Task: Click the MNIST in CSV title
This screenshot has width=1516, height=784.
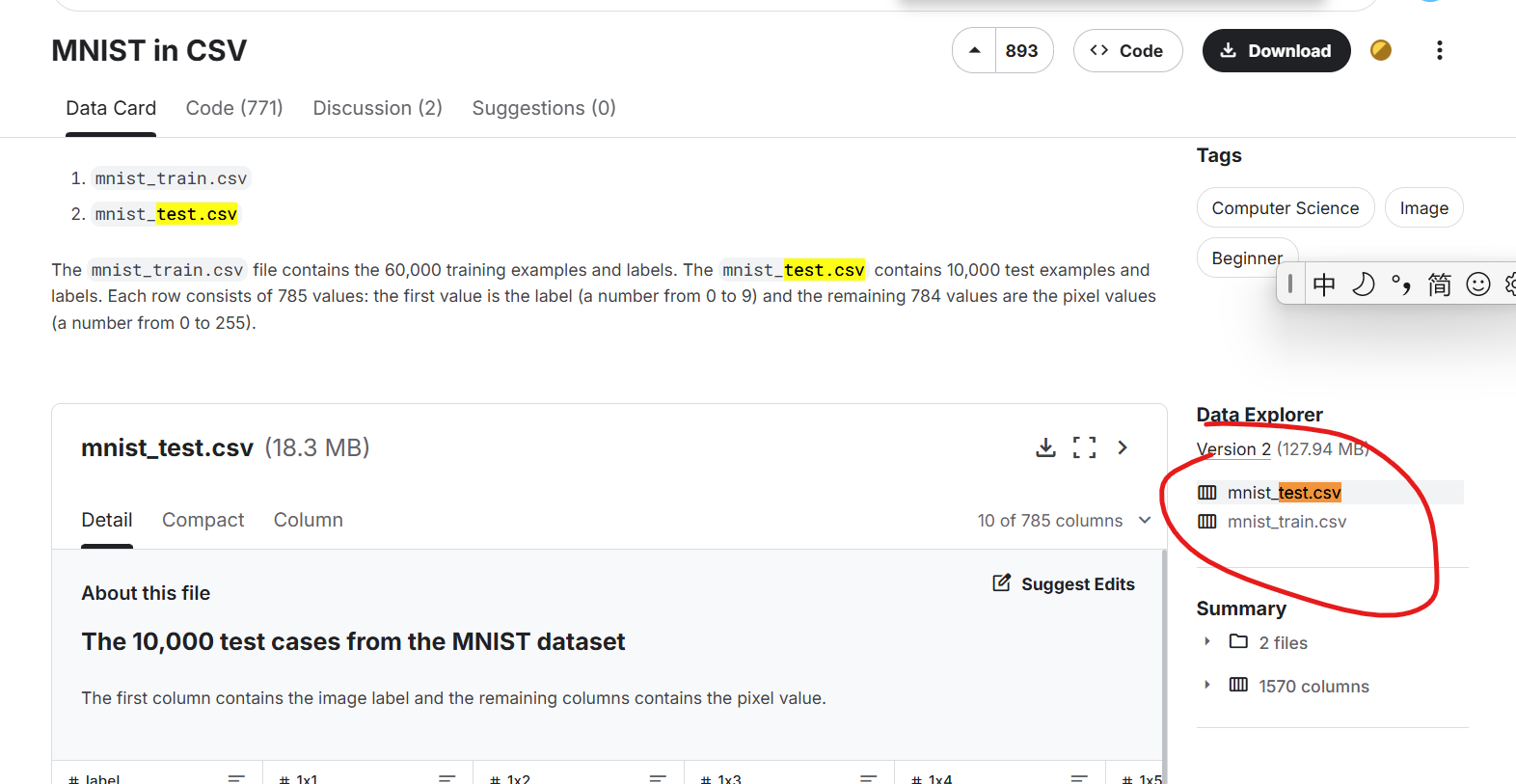Action: coord(149,50)
